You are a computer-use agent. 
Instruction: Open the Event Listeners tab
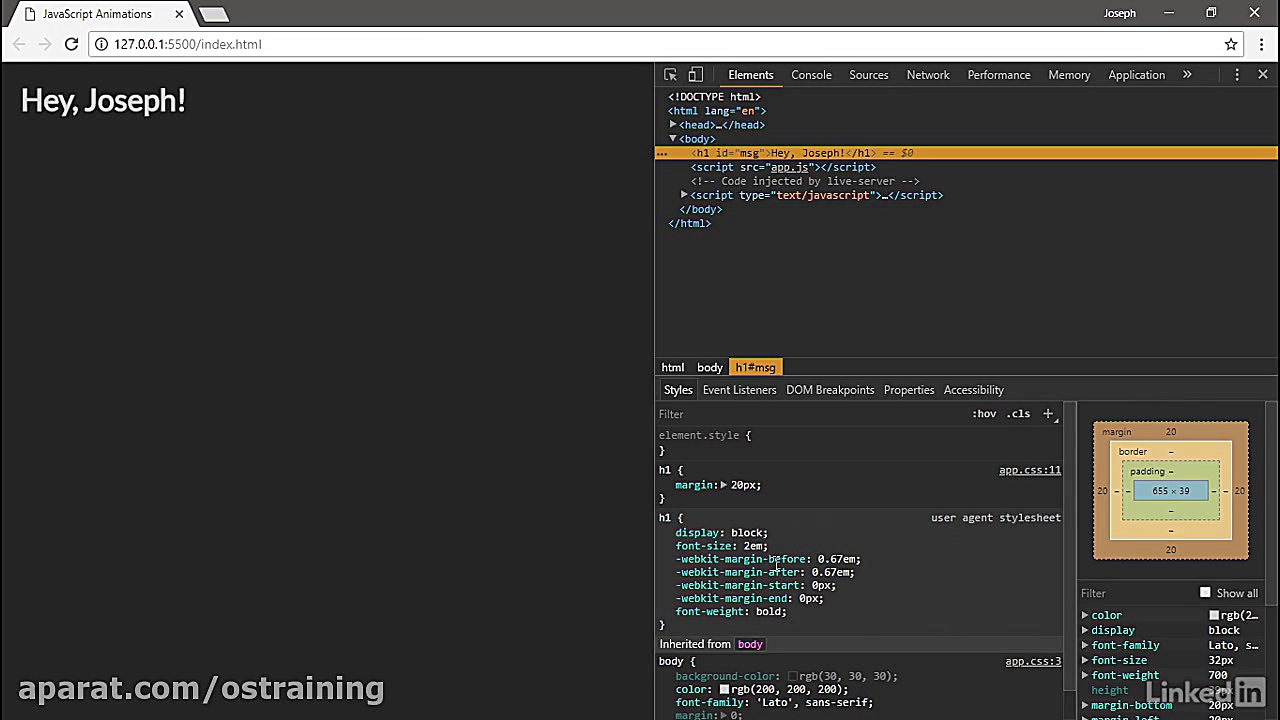pos(739,390)
